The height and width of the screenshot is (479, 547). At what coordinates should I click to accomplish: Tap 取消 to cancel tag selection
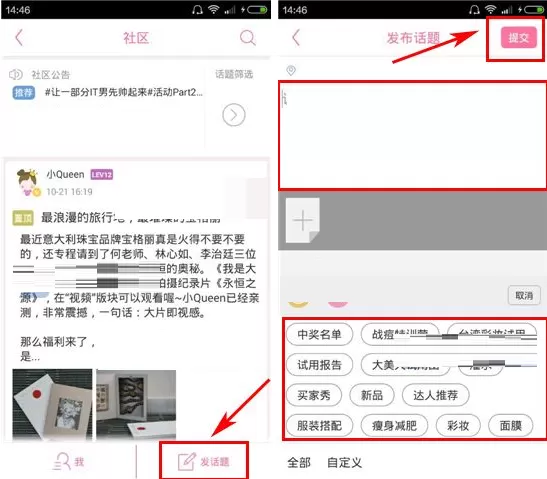tap(524, 295)
